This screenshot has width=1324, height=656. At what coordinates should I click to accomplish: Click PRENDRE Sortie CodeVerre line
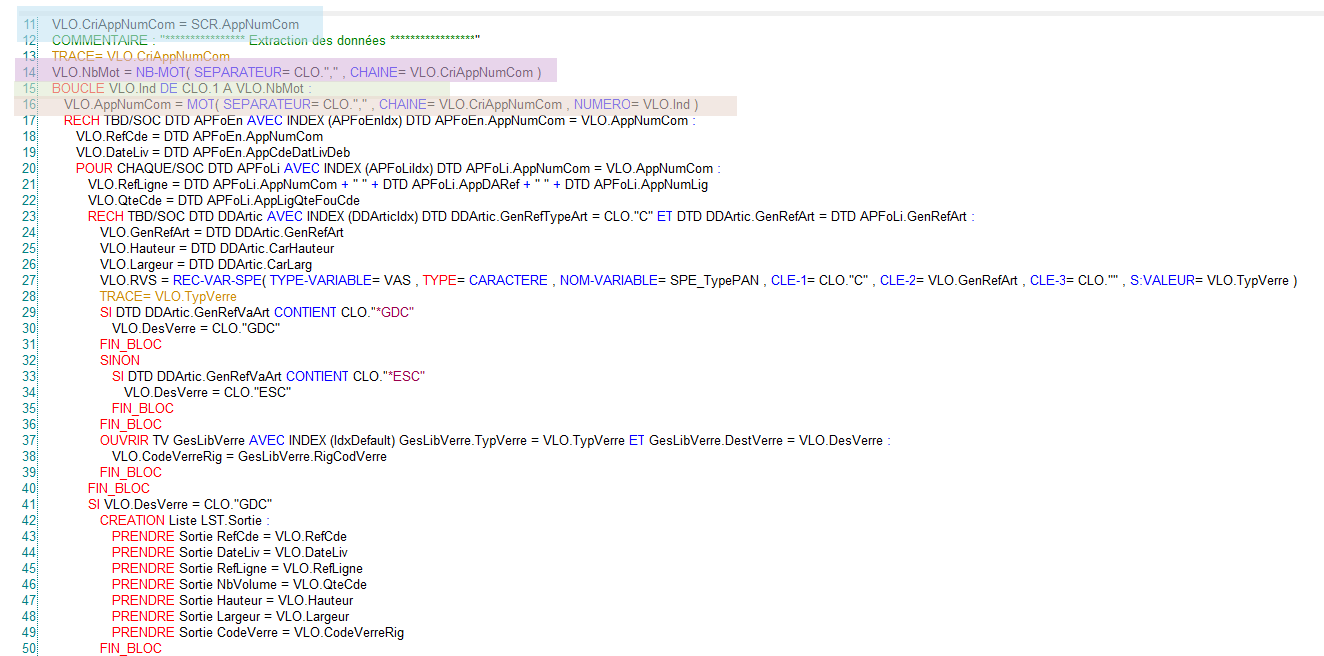[x=257, y=632]
